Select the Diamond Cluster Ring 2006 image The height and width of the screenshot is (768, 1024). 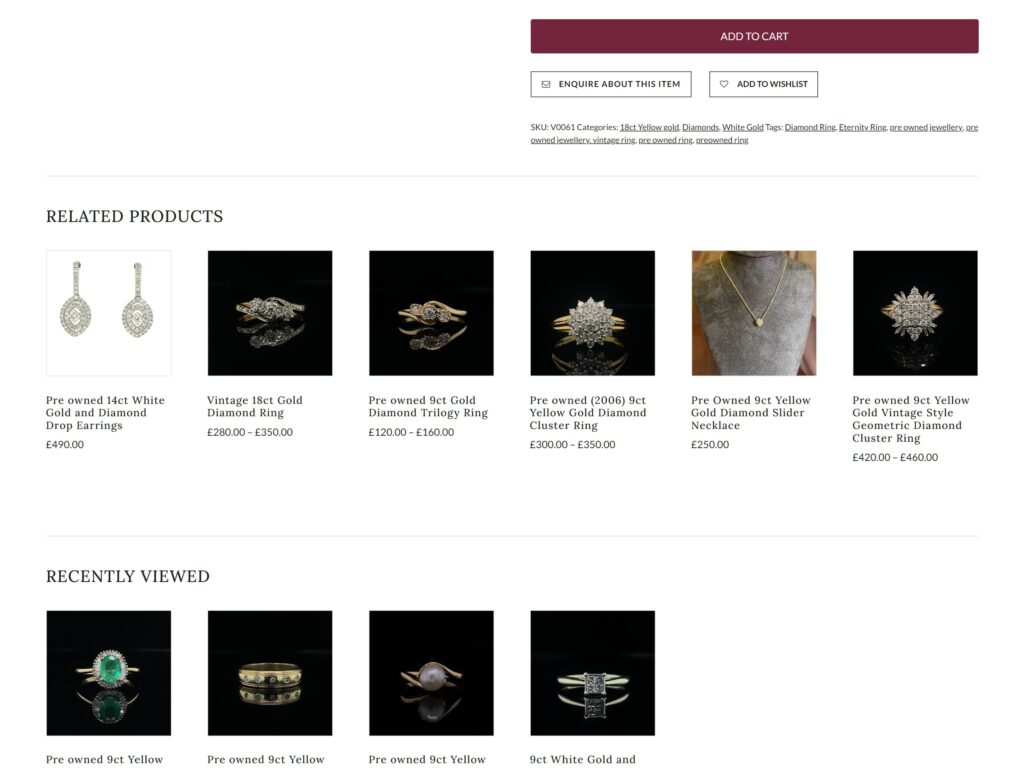(592, 313)
